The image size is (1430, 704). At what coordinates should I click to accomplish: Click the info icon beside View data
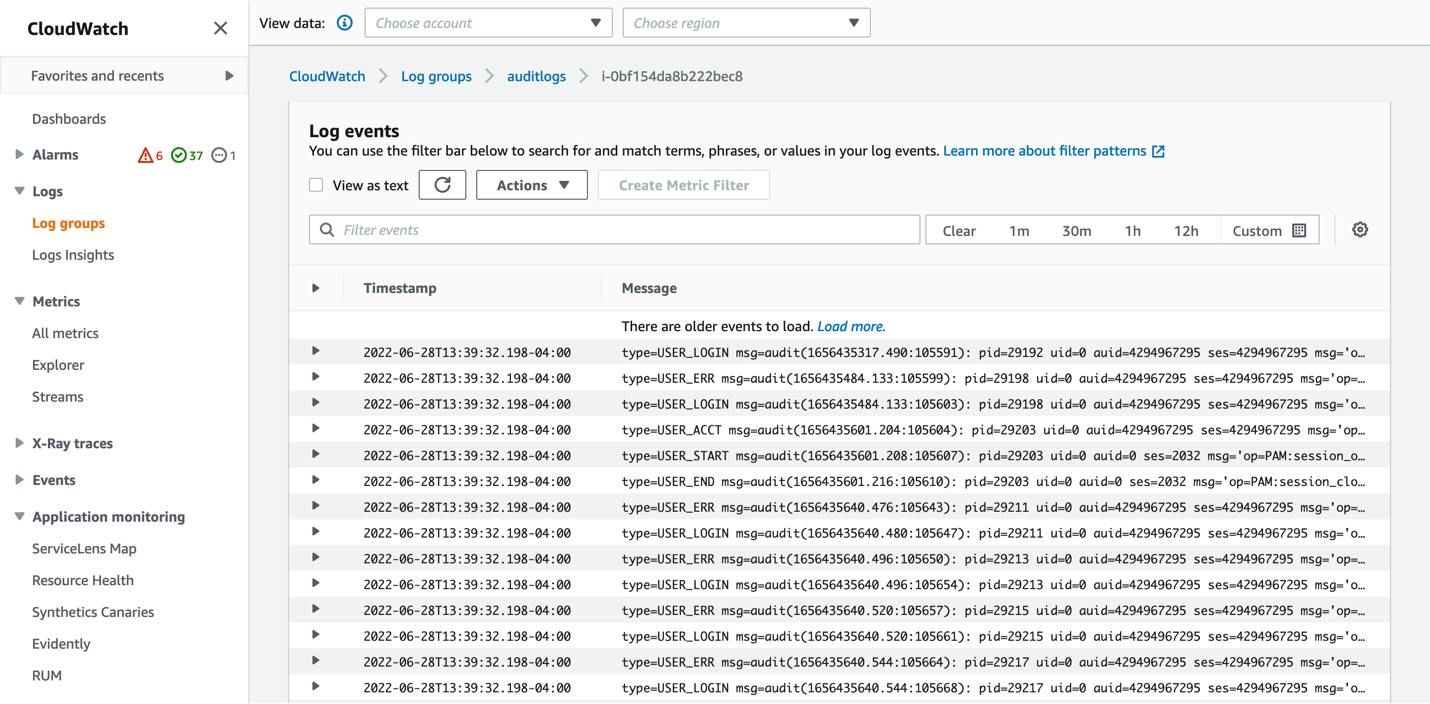(344, 22)
